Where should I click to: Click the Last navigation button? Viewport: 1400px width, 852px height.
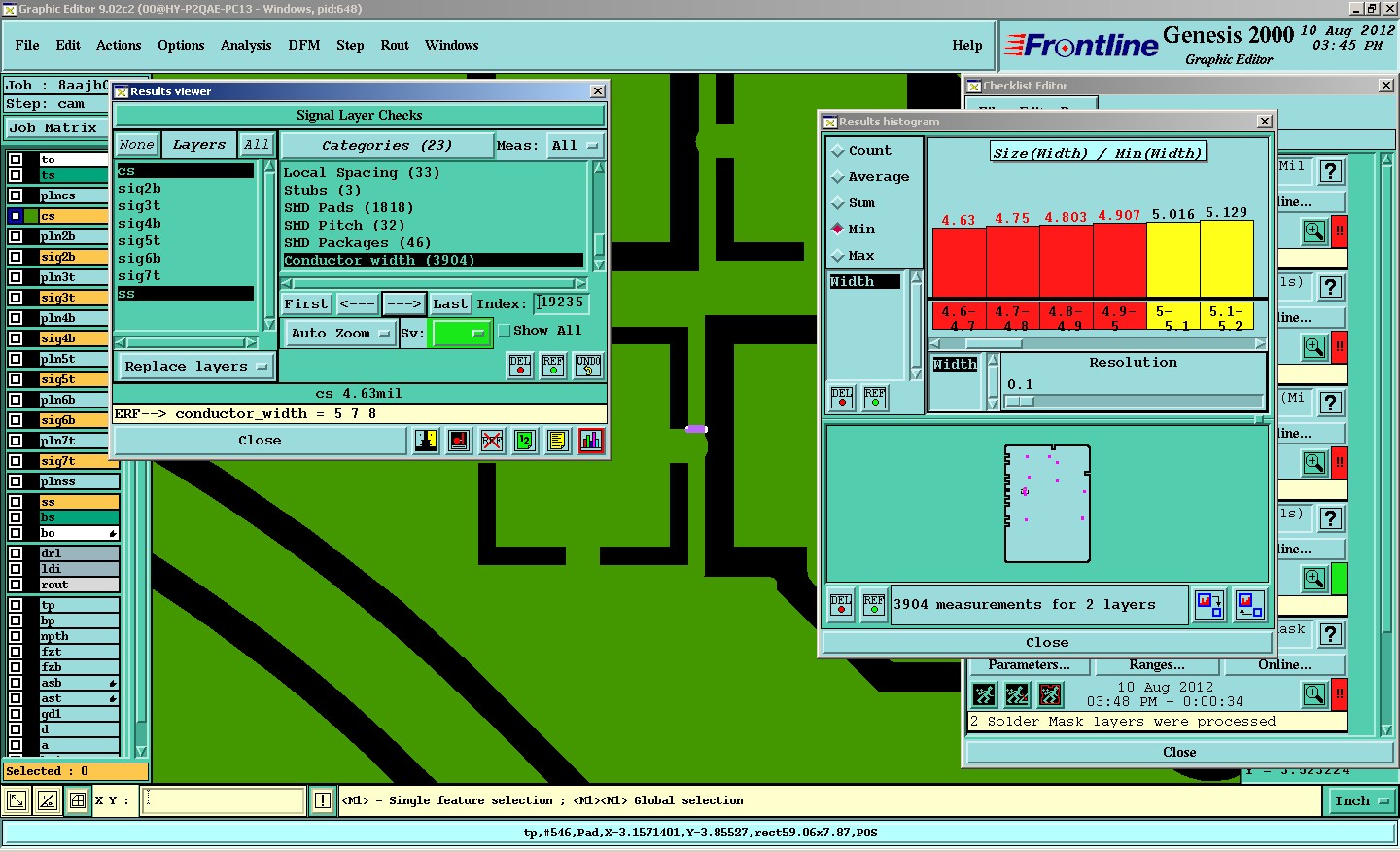[450, 304]
